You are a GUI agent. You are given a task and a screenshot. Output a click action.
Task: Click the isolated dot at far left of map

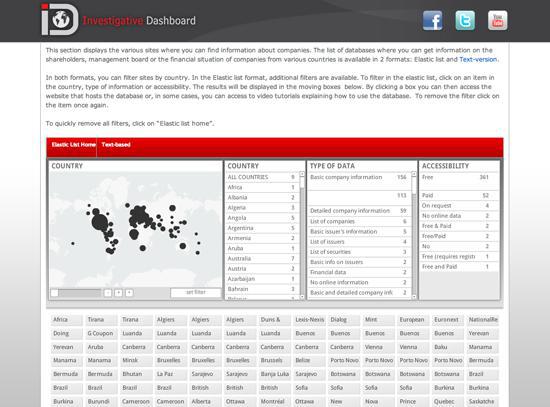click(73, 243)
